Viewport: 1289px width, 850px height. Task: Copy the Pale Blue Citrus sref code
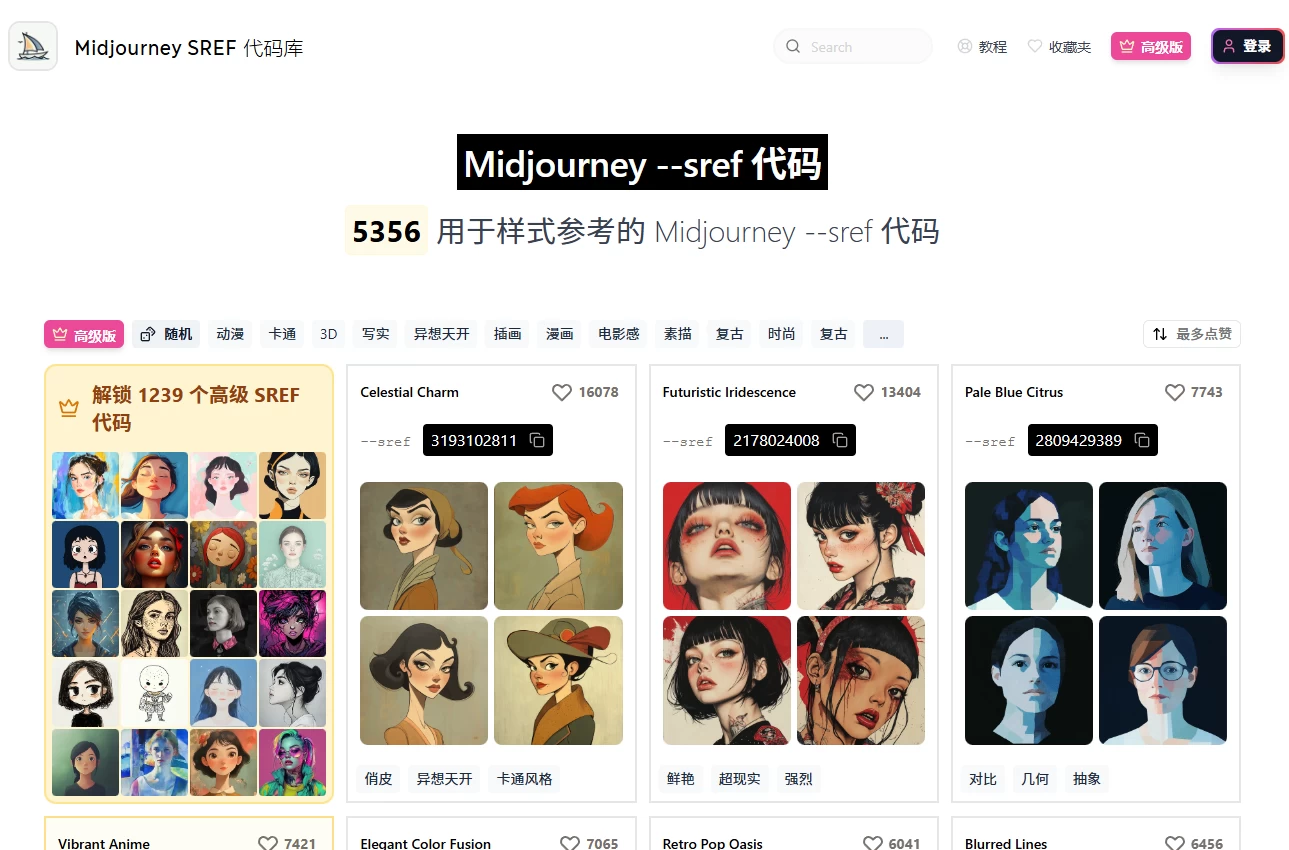(1142, 440)
